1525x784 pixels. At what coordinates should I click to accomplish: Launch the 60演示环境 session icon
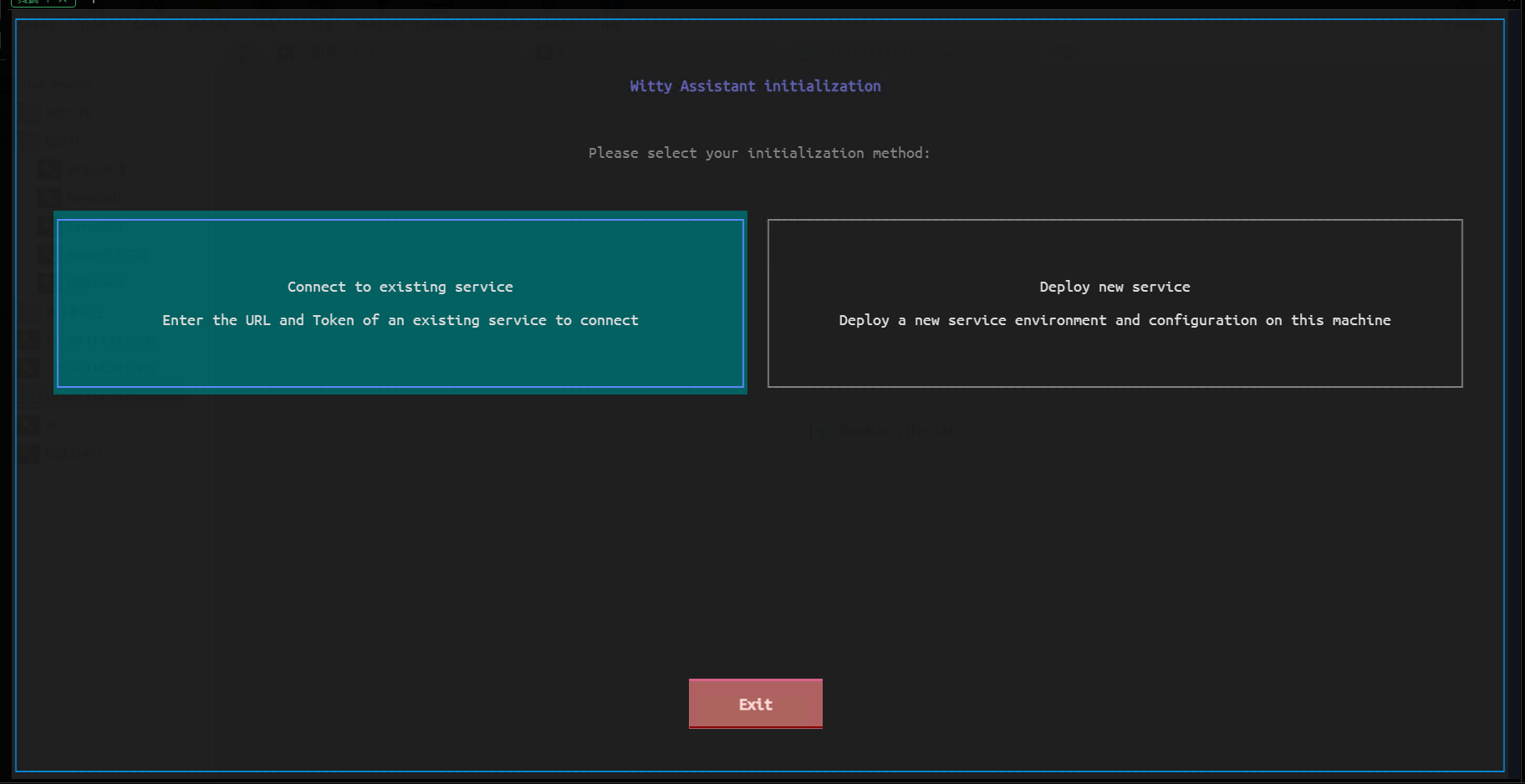[95, 170]
